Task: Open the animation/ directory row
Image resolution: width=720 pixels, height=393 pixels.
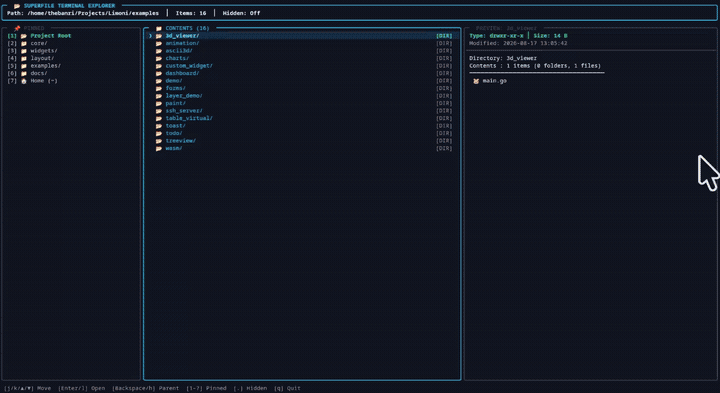Action: (x=302, y=43)
